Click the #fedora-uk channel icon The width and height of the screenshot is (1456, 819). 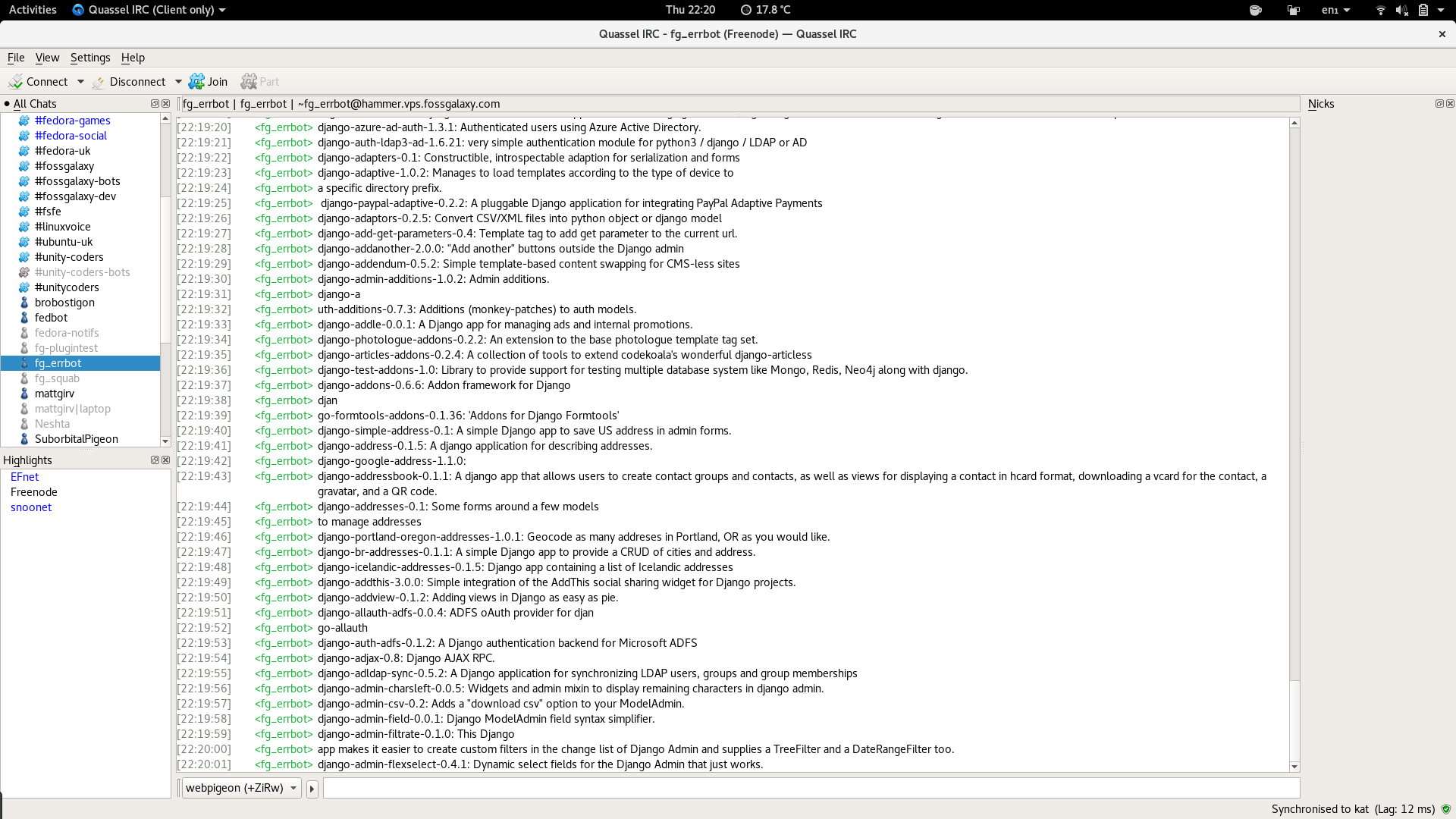pyautogui.click(x=24, y=151)
